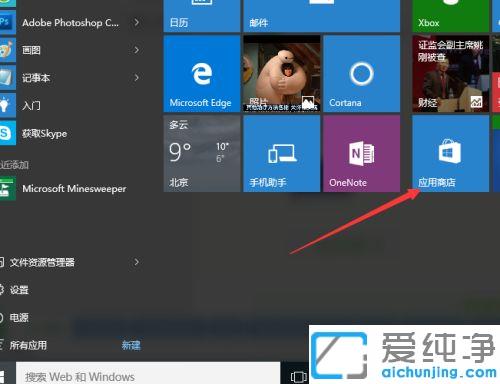The image size is (500, 384).
Task: Open the Microsoft Edge tile
Action: tap(202, 74)
